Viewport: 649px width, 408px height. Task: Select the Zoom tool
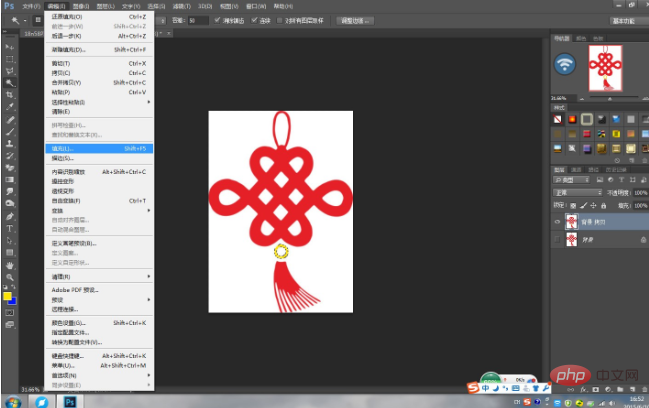click(x=10, y=277)
